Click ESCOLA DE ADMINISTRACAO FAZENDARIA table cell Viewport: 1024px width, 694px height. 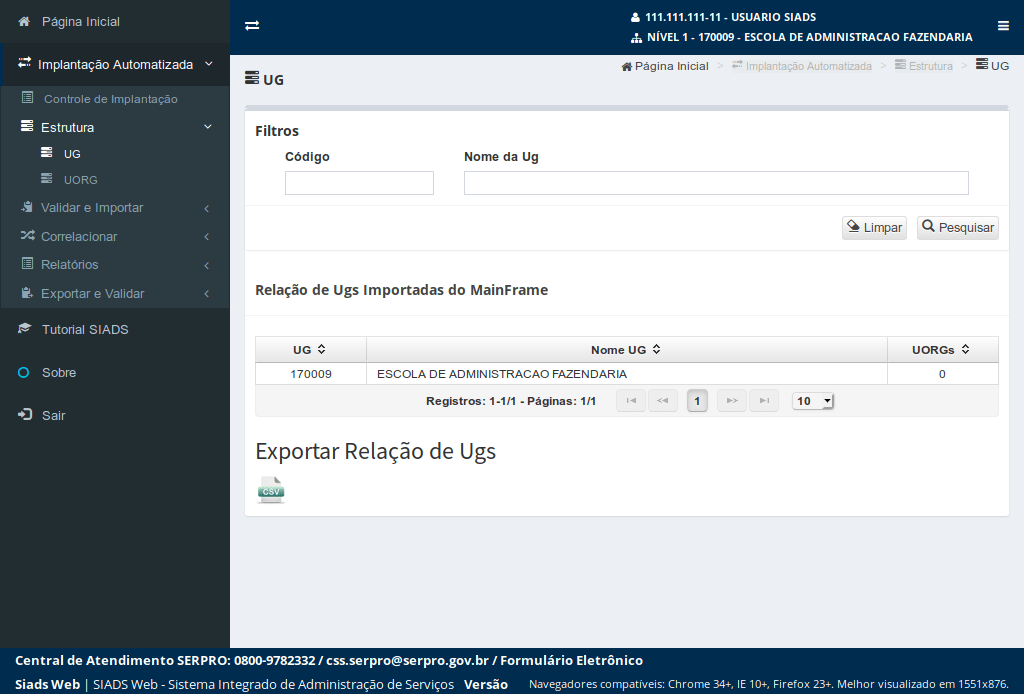point(627,374)
